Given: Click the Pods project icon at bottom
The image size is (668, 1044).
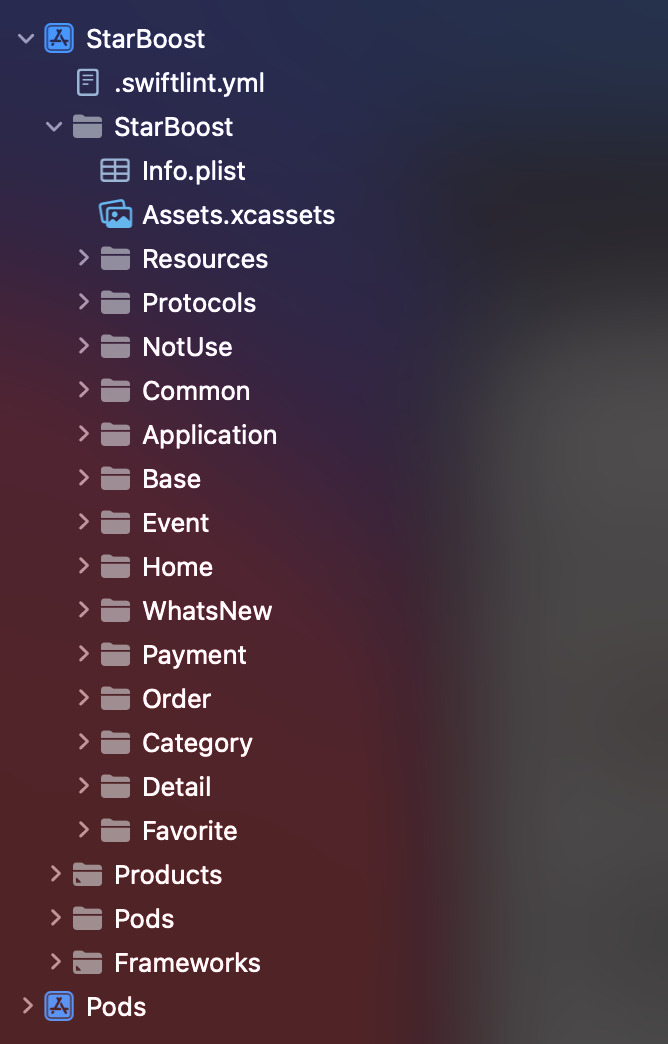Looking at the screenshot, I should [x=59, y=1007].
